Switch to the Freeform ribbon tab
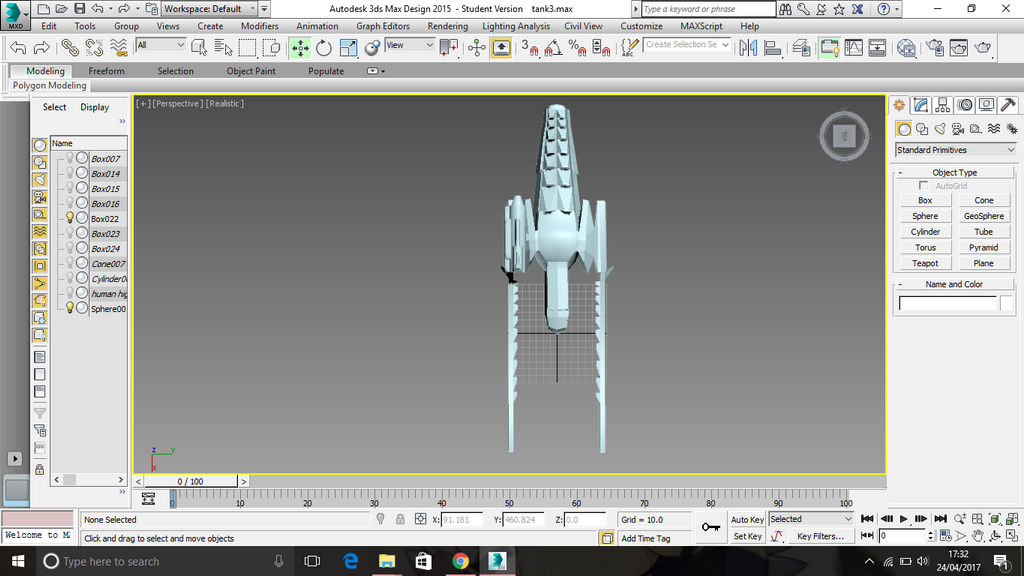 click(x=107, y=71)
